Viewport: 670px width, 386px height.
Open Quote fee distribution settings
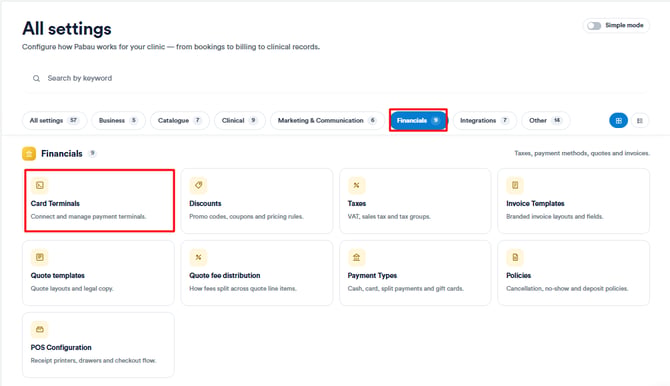[257, 273]
